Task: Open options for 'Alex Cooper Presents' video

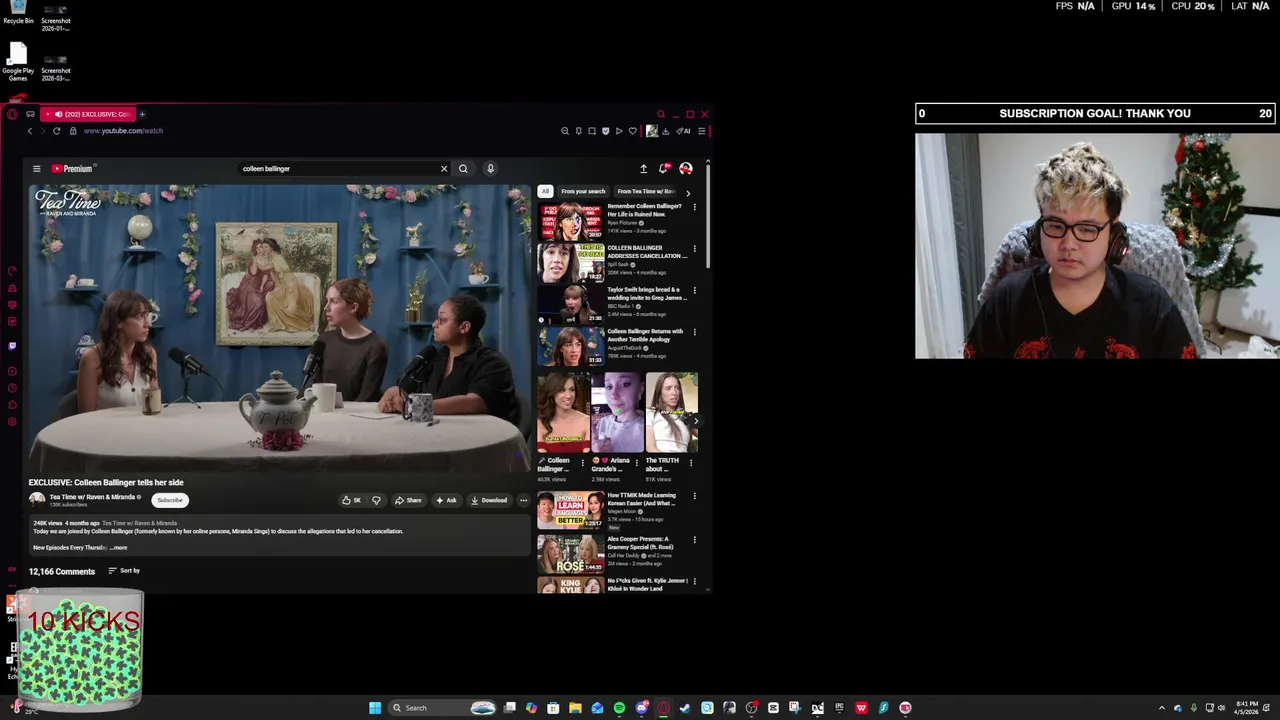Action: tap(694, 540)
